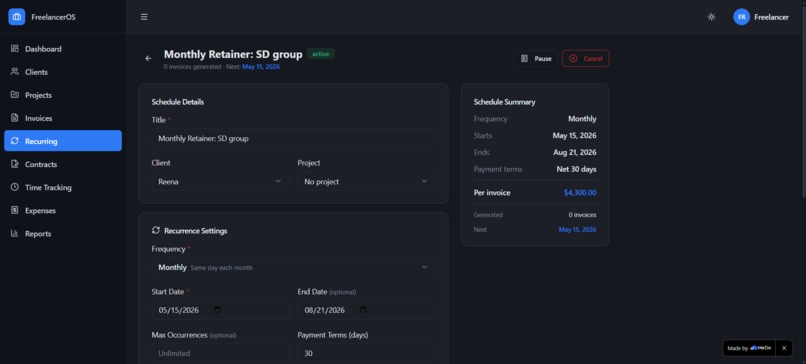
Task: Click the FreelancerOS briefcase logo icon
Action: (x=16, y=17)
